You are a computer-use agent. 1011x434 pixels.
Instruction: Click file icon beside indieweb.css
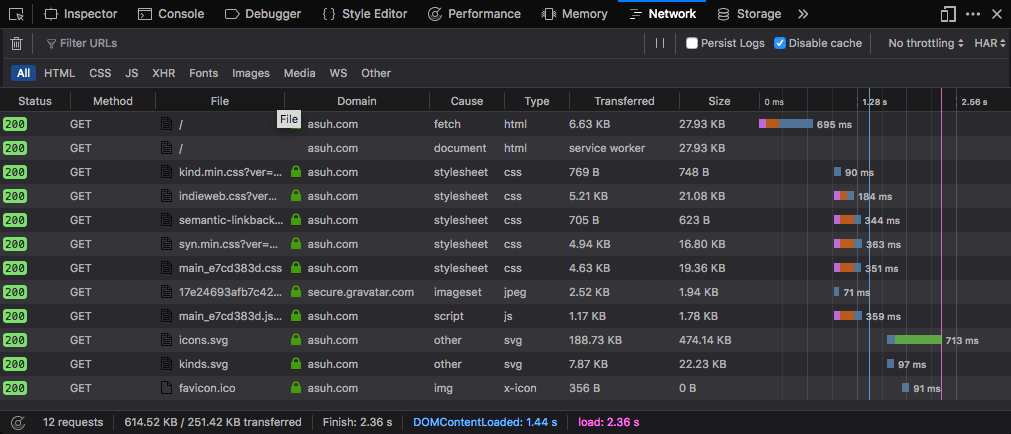(166, 195)
